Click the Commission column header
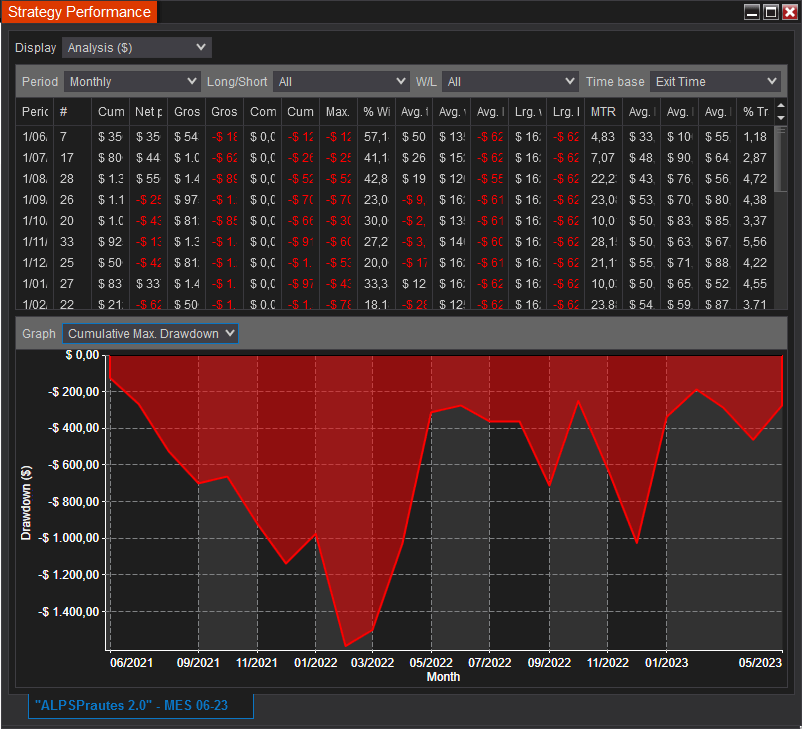The image size is (802, 729). tap(262, 112)
